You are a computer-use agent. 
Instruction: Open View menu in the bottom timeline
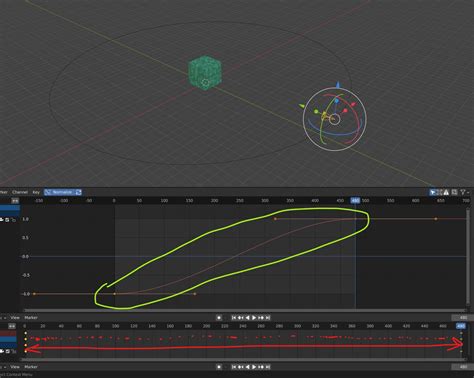tap(15, 367)
